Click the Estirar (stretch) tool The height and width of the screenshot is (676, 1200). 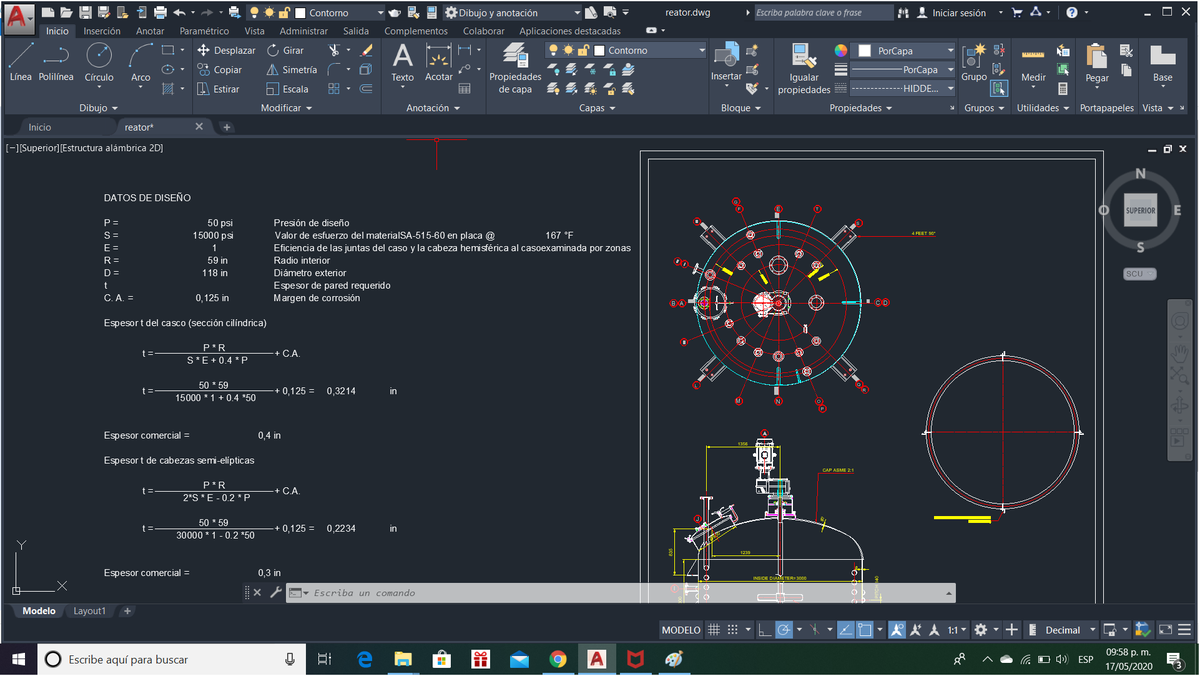(219, 89)
